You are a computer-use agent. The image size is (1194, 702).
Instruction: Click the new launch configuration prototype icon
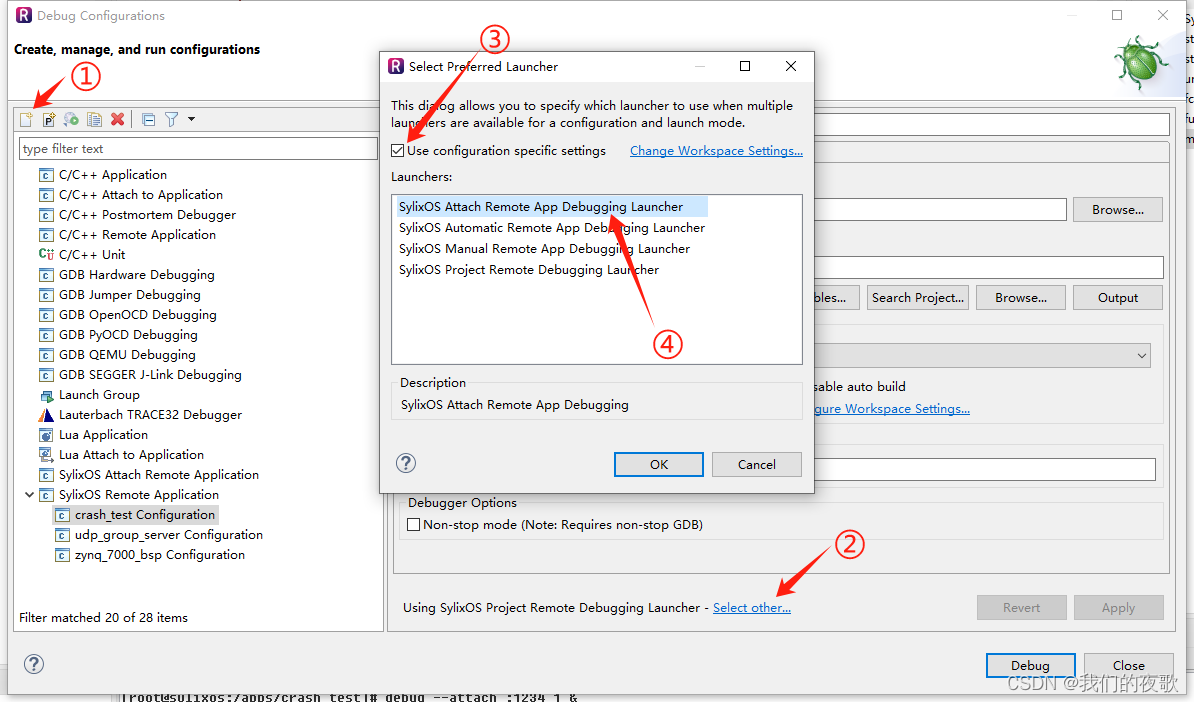(x=48, y=119)
